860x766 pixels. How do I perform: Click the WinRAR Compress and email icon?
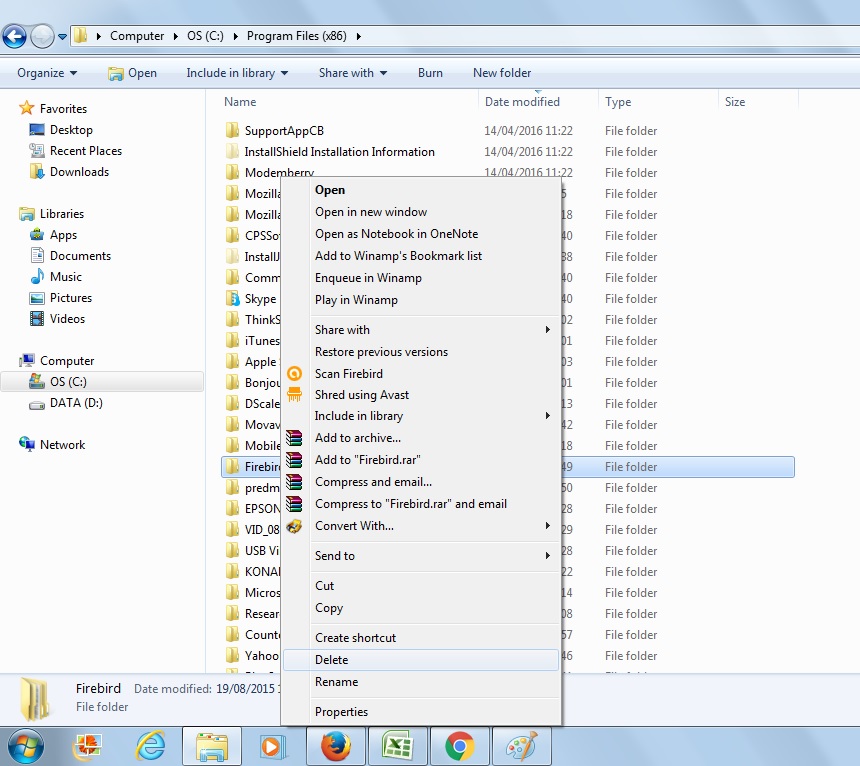pyautogui.click(x=295, y=481)
